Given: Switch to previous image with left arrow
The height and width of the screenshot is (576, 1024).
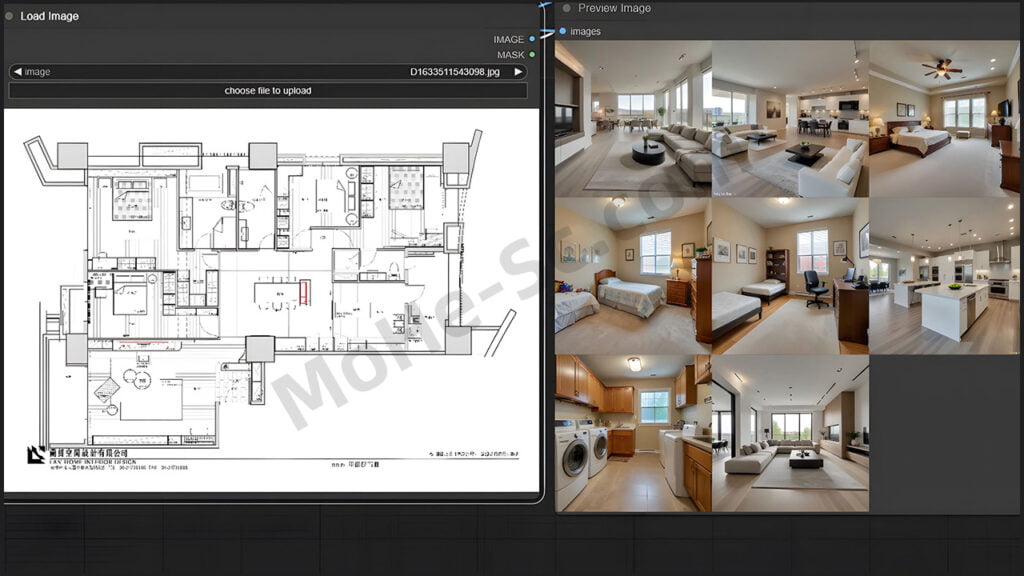Looking at the screenshot, I should [x=17, y=72].
